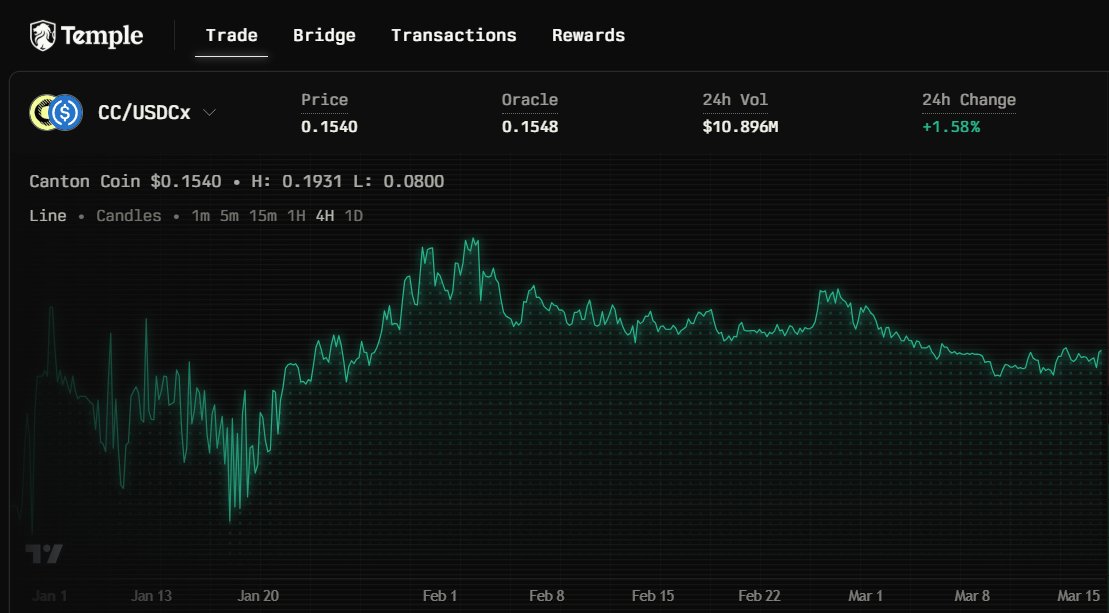The height and width of the screenshot is (613, 1109).
Task: Click the Mar 8 date axis label
Action: pyautogui.click(x=972, y=595)
